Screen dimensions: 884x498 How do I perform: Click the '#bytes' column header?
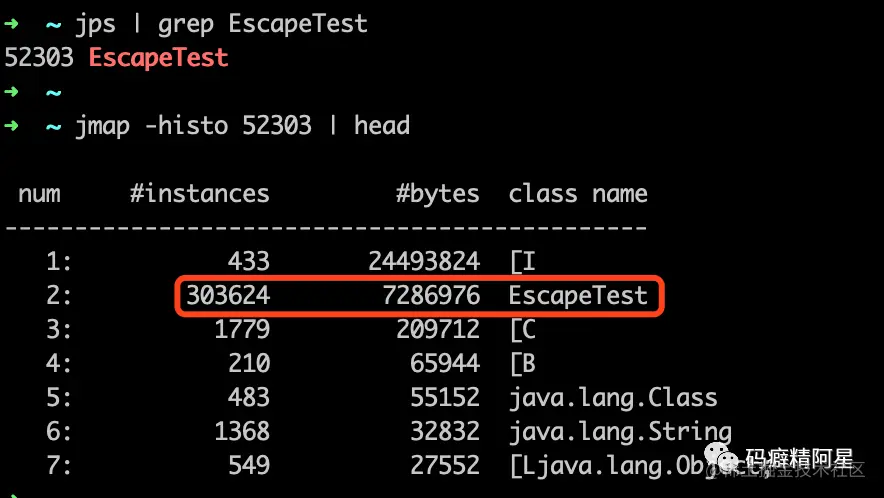(x=437, y=195)
